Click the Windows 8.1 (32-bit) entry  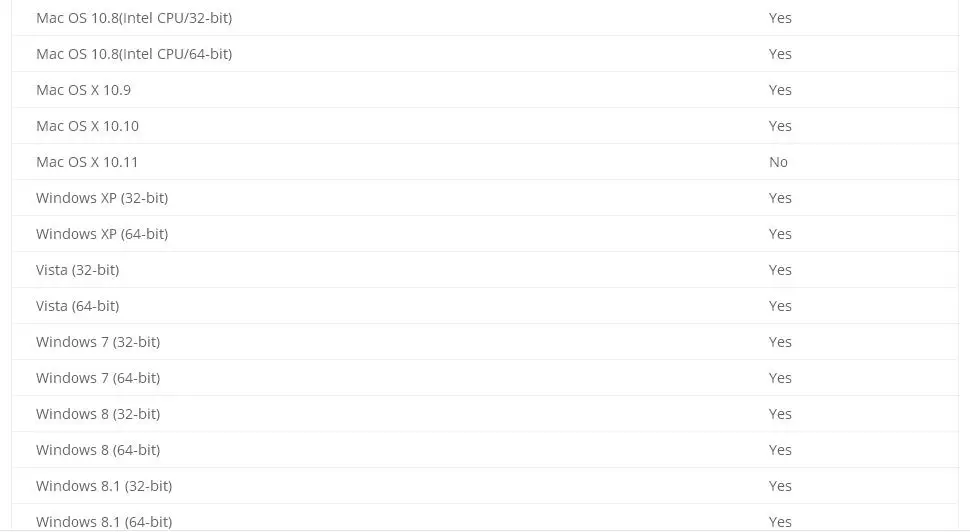point(104,486)
